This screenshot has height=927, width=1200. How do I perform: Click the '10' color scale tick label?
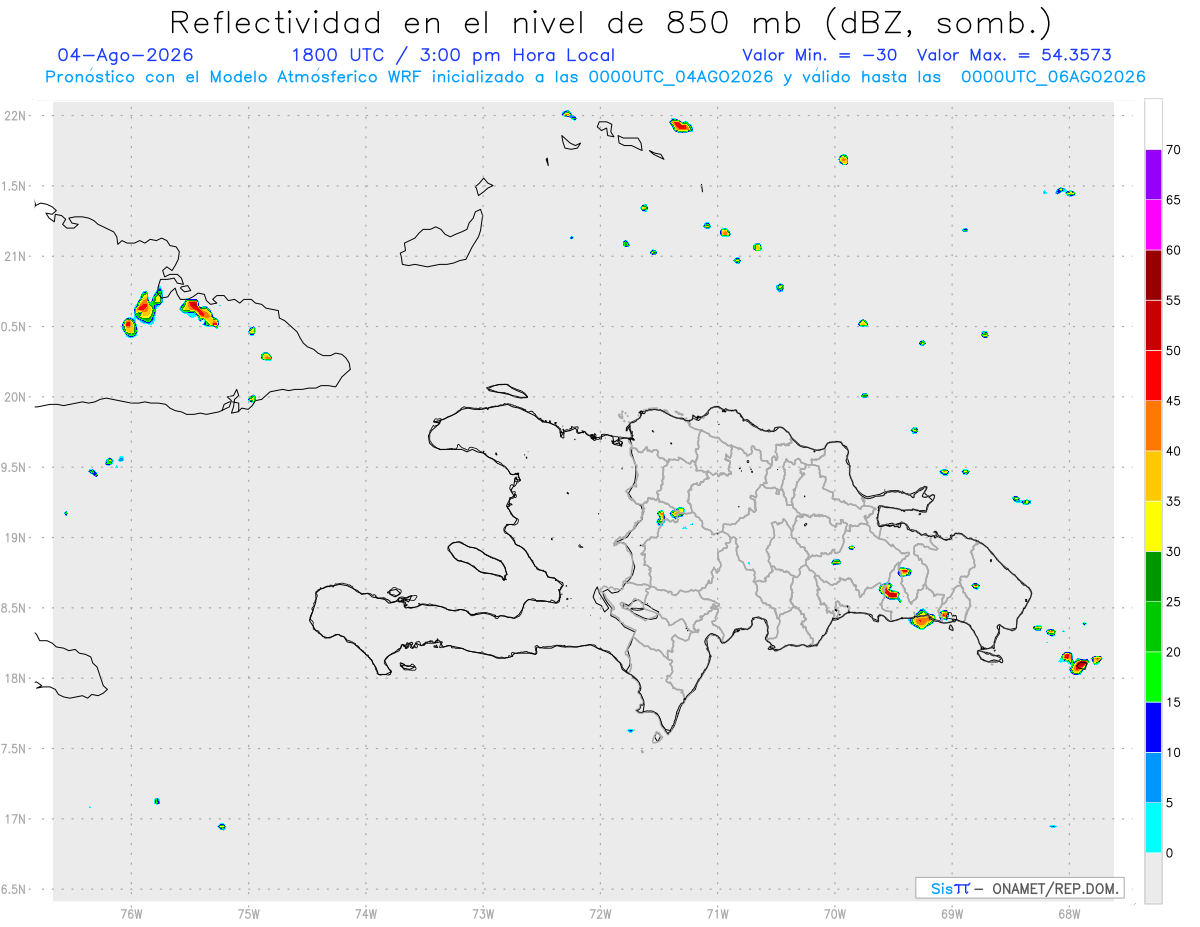tap(1173, 752)
